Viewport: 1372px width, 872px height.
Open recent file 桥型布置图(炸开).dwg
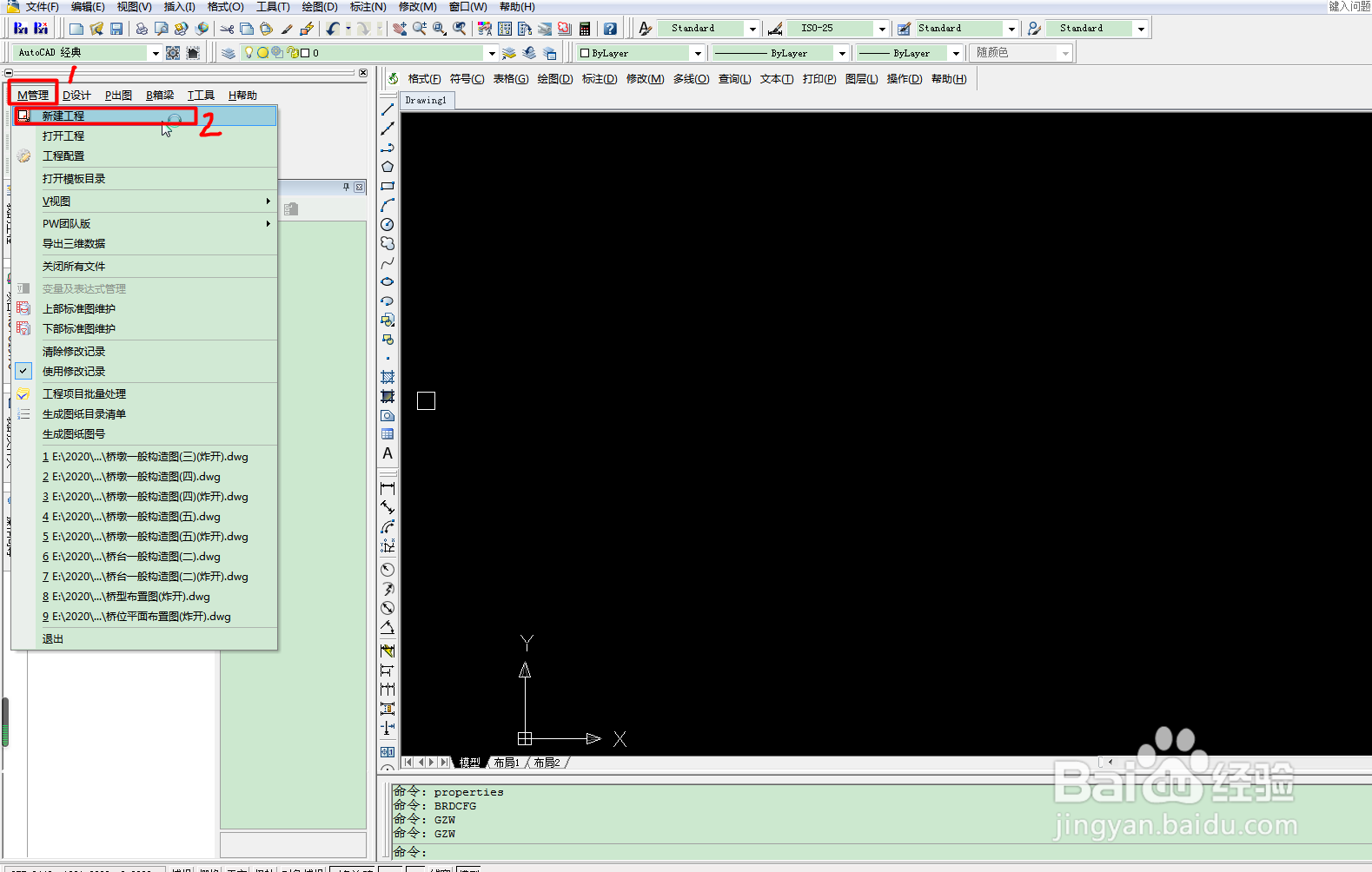pyautogui.click(x=145, y=597)
